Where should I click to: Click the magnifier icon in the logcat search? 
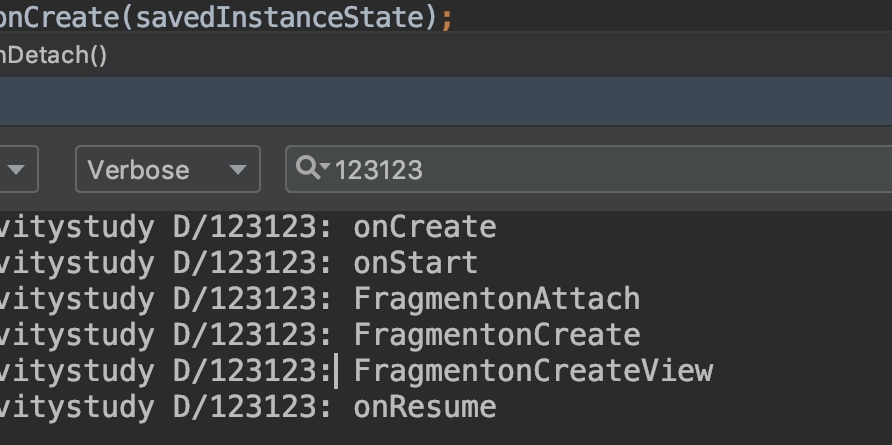(x=305, y=168)
